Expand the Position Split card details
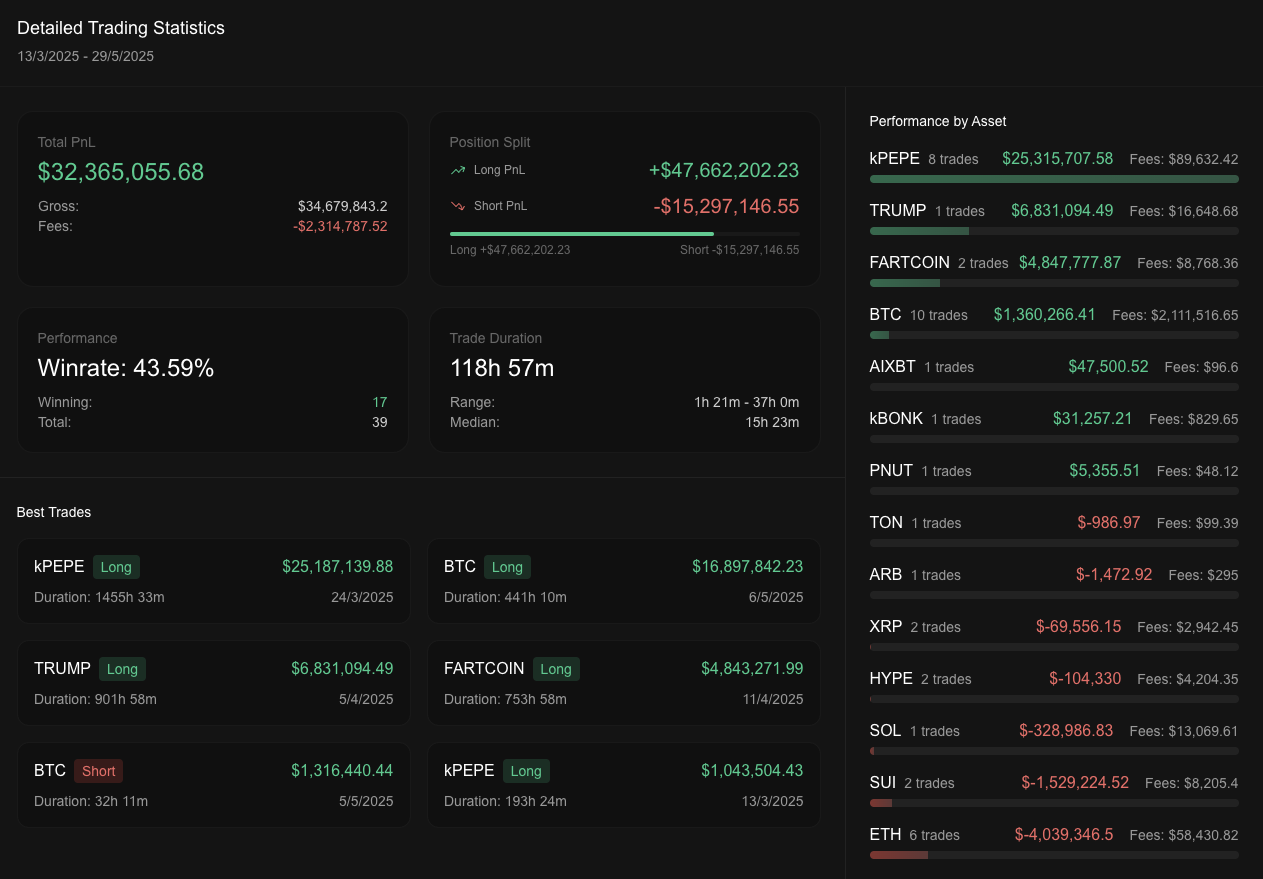Viewport: 1263px width, 879px height. [490, 142]
